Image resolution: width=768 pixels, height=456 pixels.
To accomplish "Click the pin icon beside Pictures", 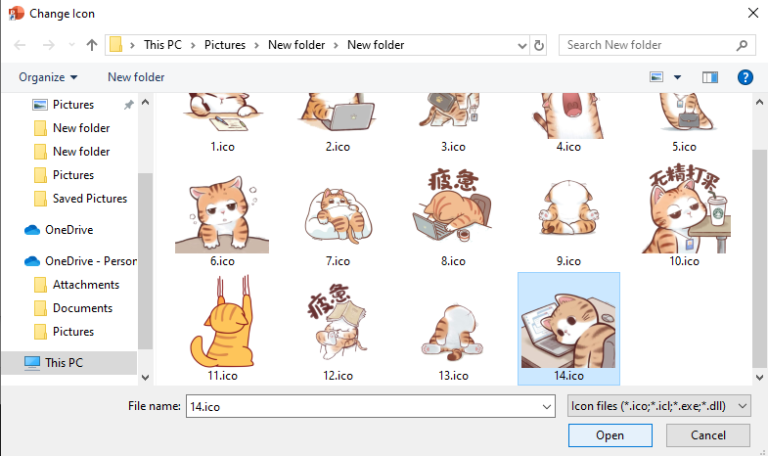I will point(128,104).
